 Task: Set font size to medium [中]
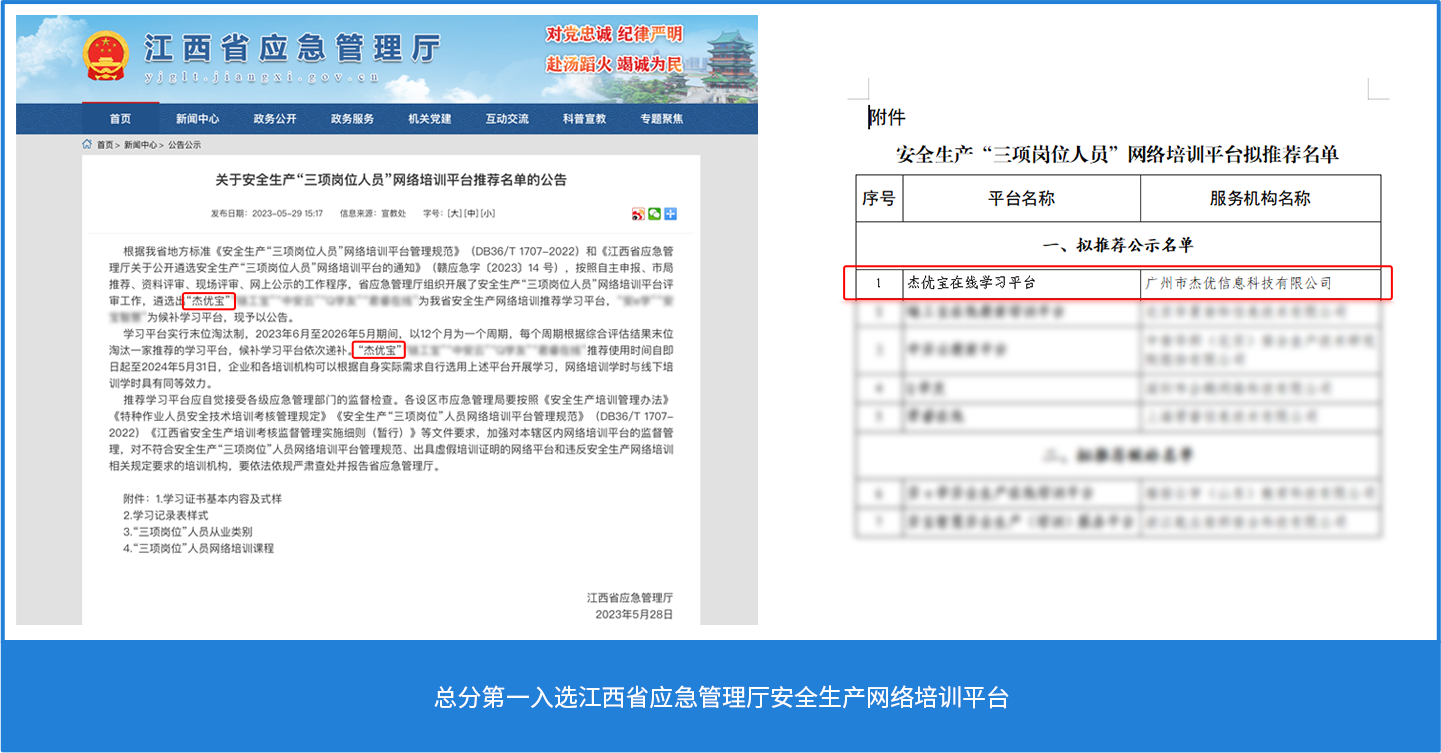[x=471, y=214]
